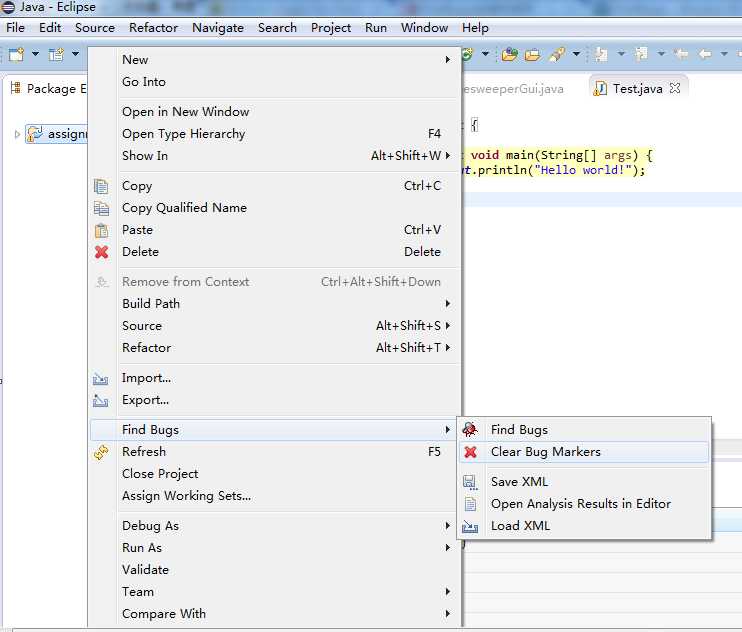
Task: Switch to the MinesweeperGui.java tab
Action: pyautogui.click(x=513, y=89)
